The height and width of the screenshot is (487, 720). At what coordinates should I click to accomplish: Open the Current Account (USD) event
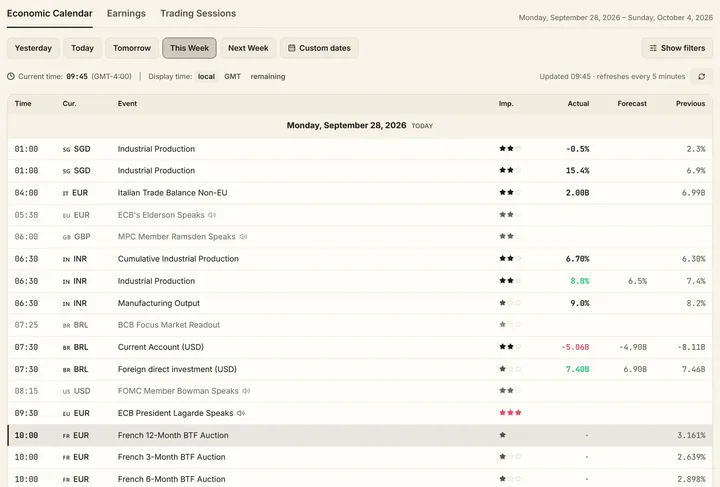point(161,347)
